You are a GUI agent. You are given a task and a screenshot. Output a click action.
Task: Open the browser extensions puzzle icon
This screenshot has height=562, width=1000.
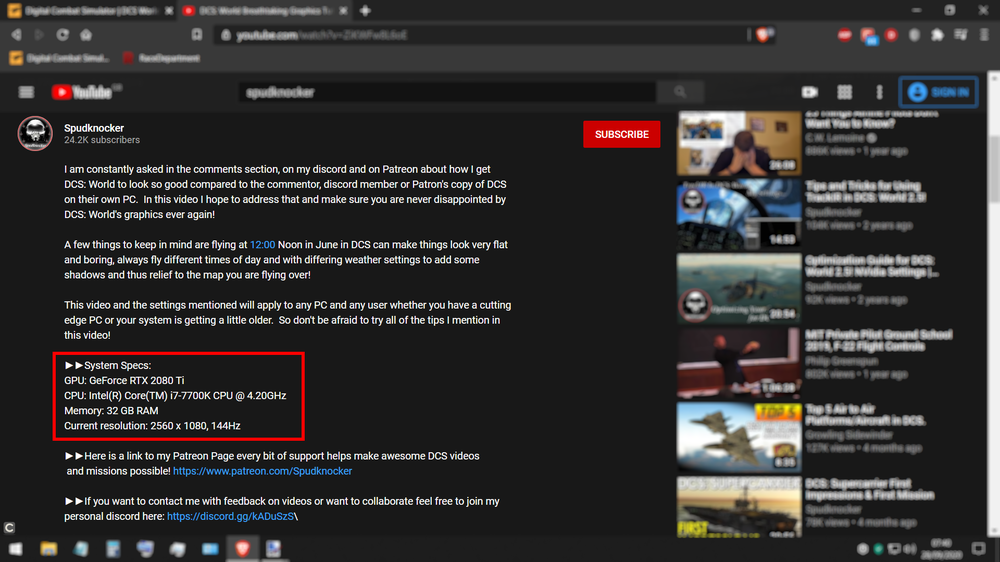pyautogui.click(x=937, y=35)
